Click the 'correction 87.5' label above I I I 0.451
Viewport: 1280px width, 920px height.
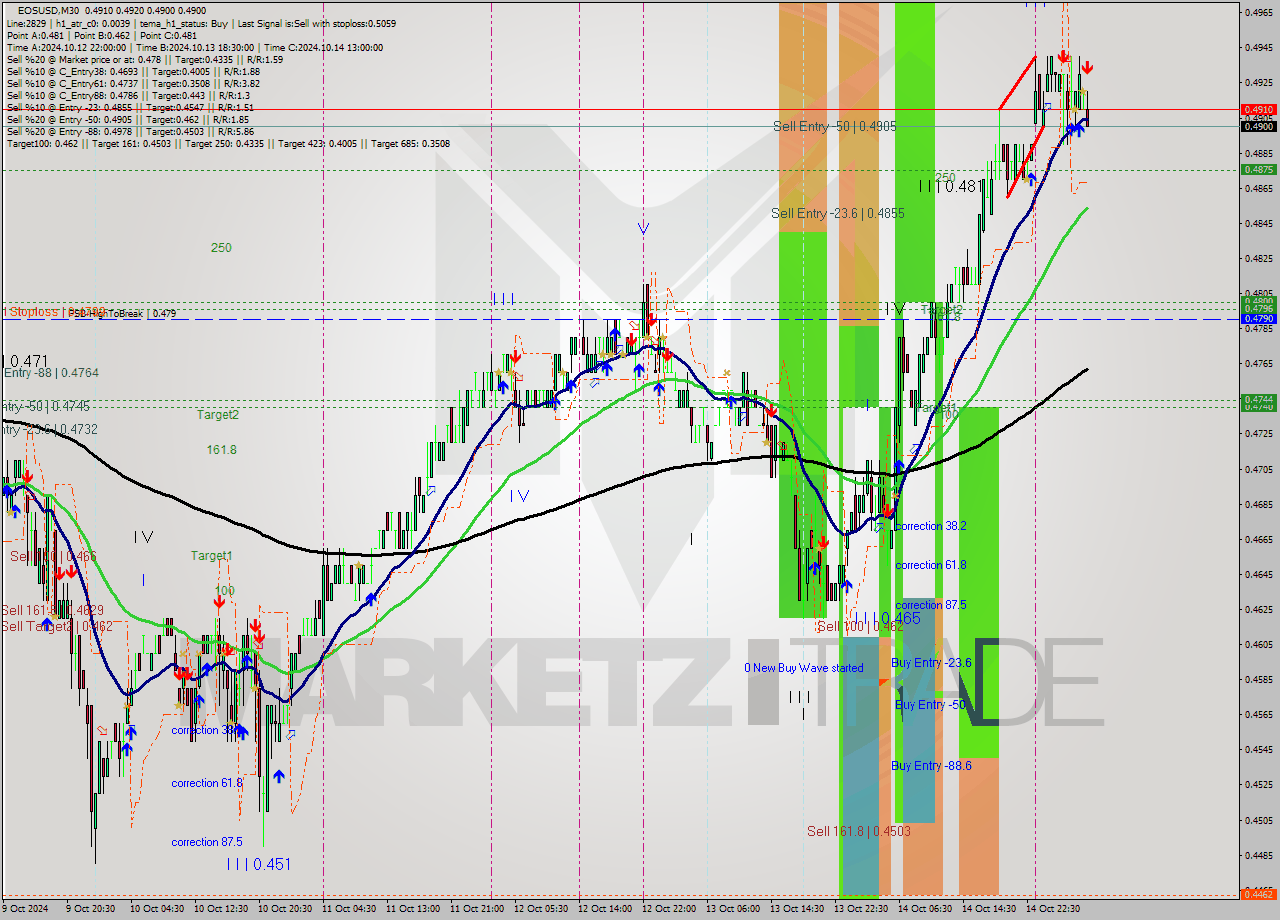208,842
